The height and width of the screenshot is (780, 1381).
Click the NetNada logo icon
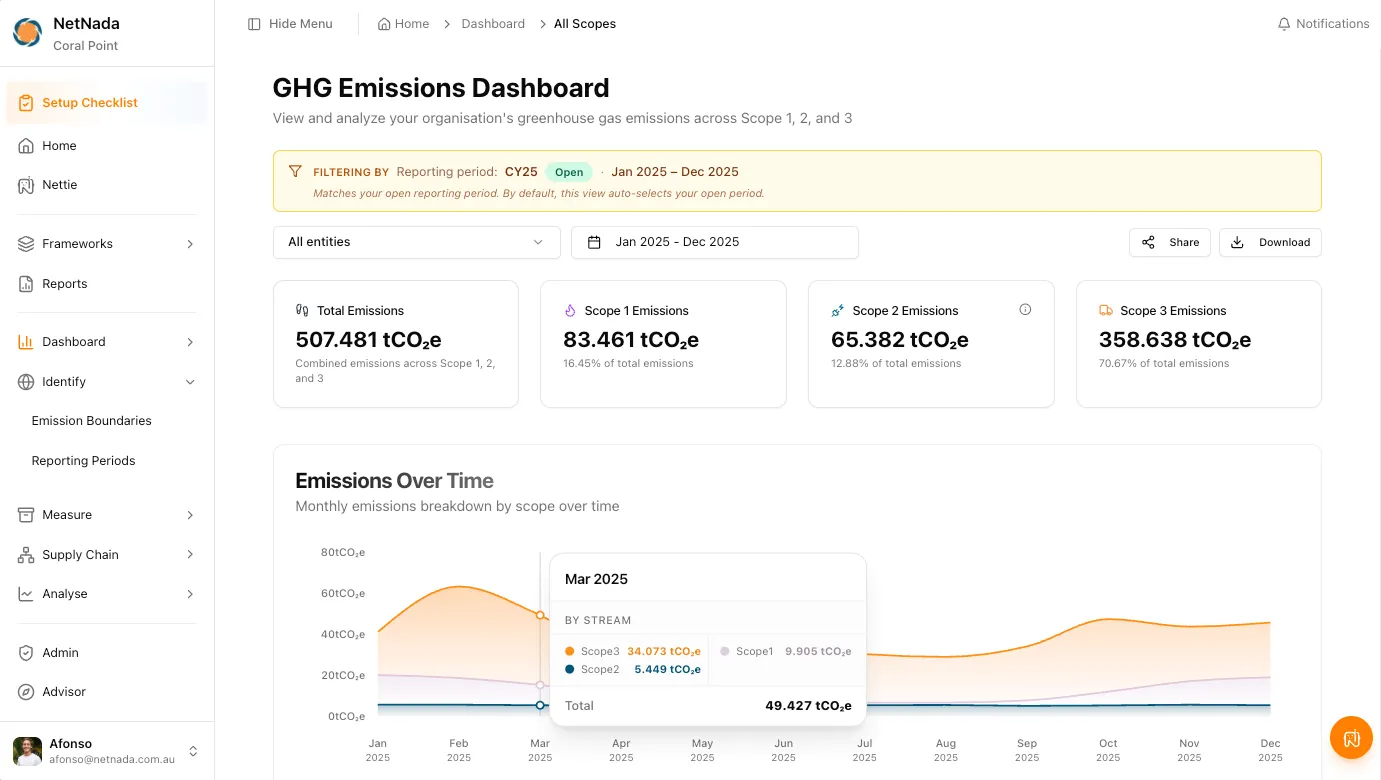[27, 33]
